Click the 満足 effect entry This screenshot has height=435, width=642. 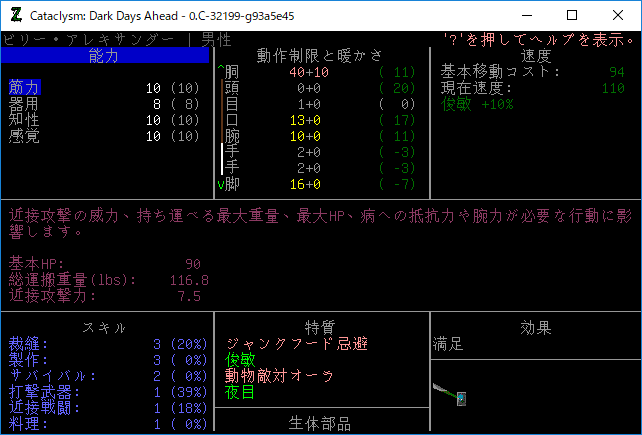click(x=449, y=344)
